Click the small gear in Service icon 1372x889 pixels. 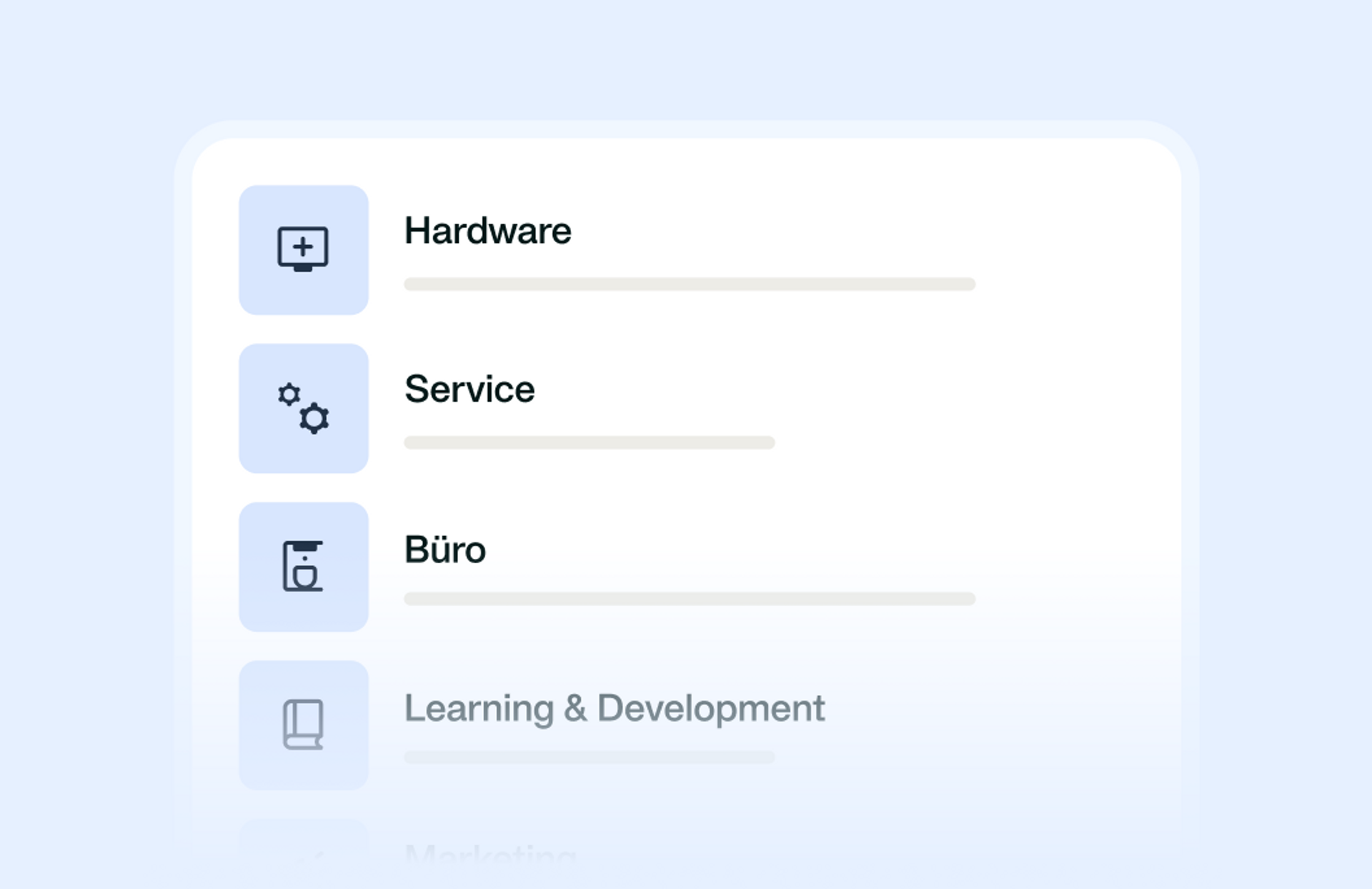coord(289,394)
